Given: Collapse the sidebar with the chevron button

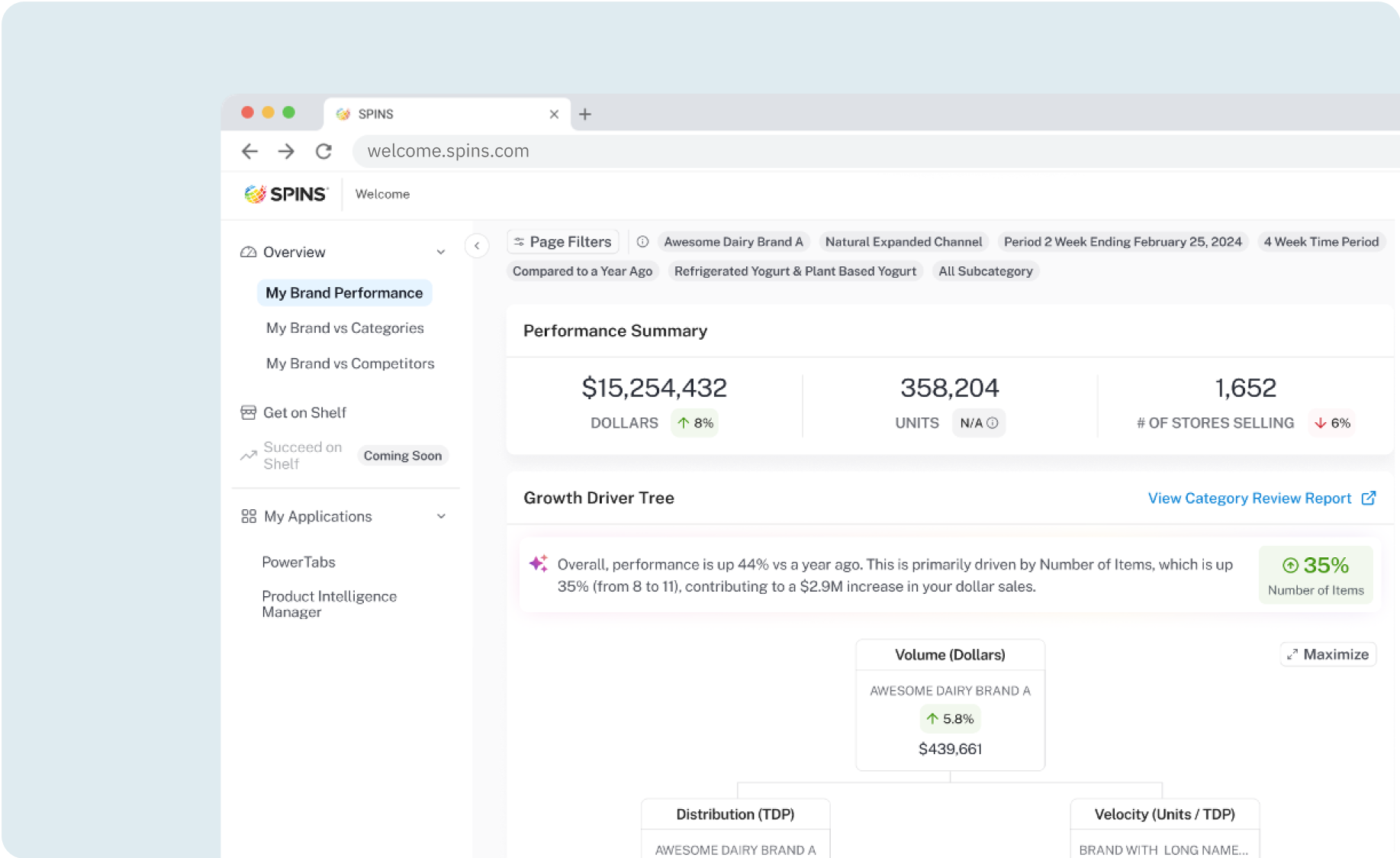Looking at the screenshot, I should [x=477, y=246].
